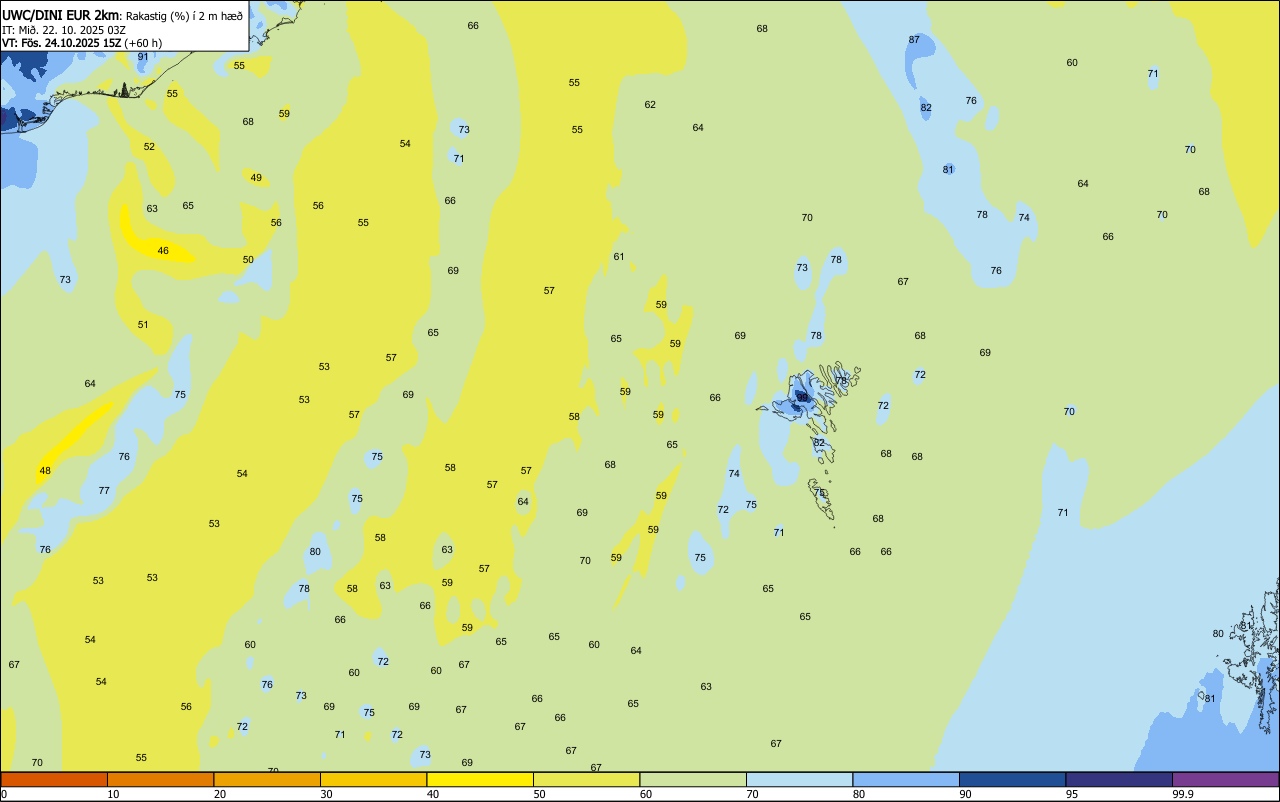Click the purple legend swatch above 99.9
Screen dimensions: 1280x802
tap(1225, 779)
